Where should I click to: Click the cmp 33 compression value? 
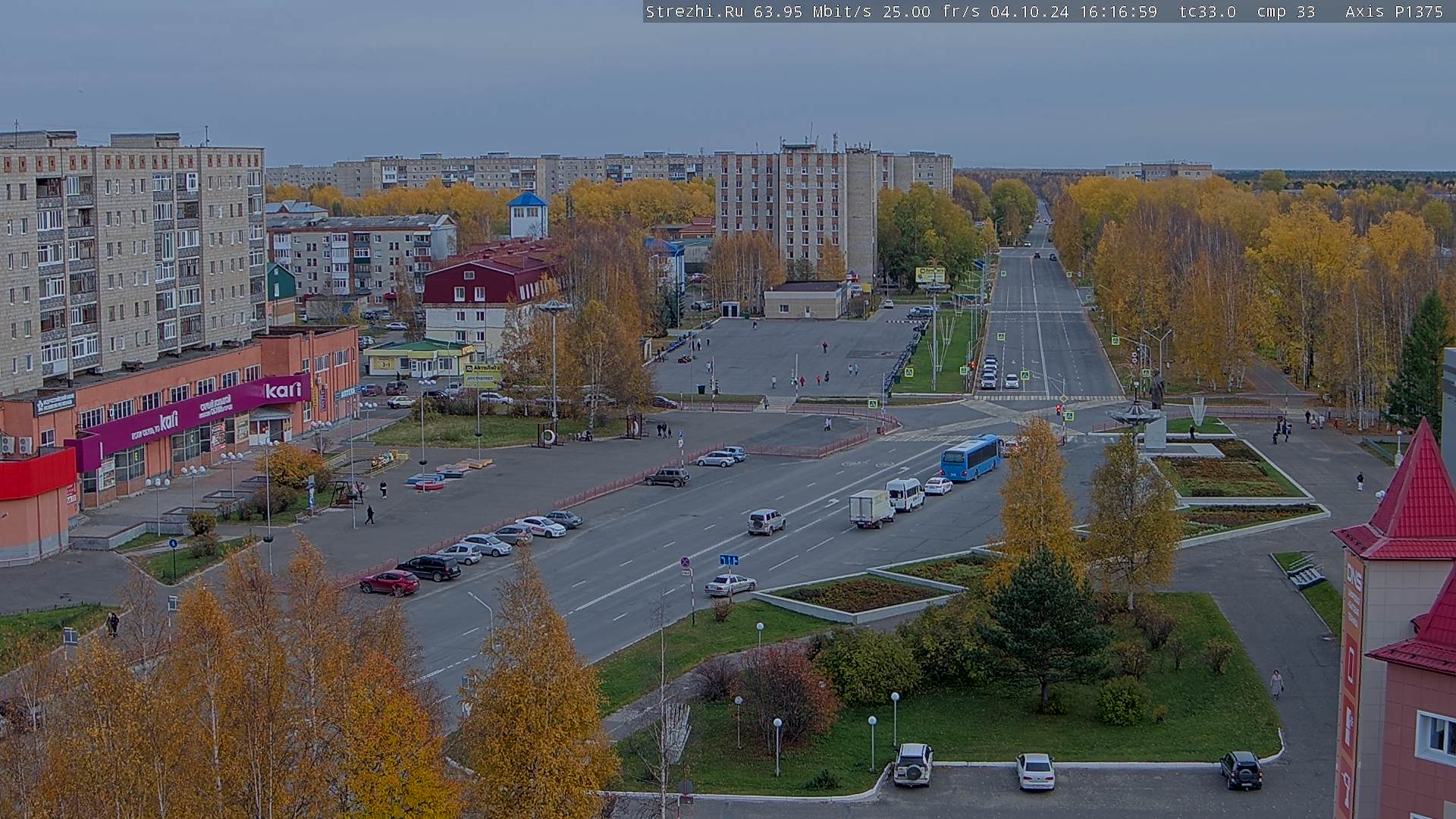[x=1286, y=11]
